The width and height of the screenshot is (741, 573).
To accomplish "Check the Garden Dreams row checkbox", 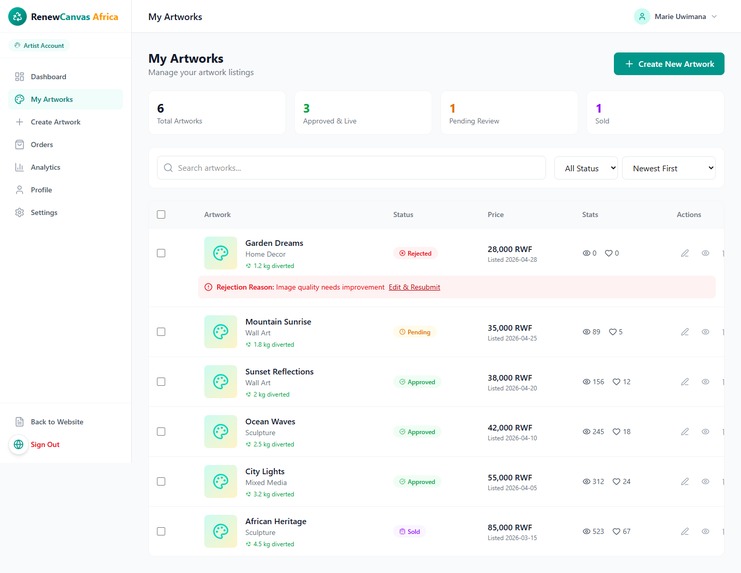I will point(161,253).
